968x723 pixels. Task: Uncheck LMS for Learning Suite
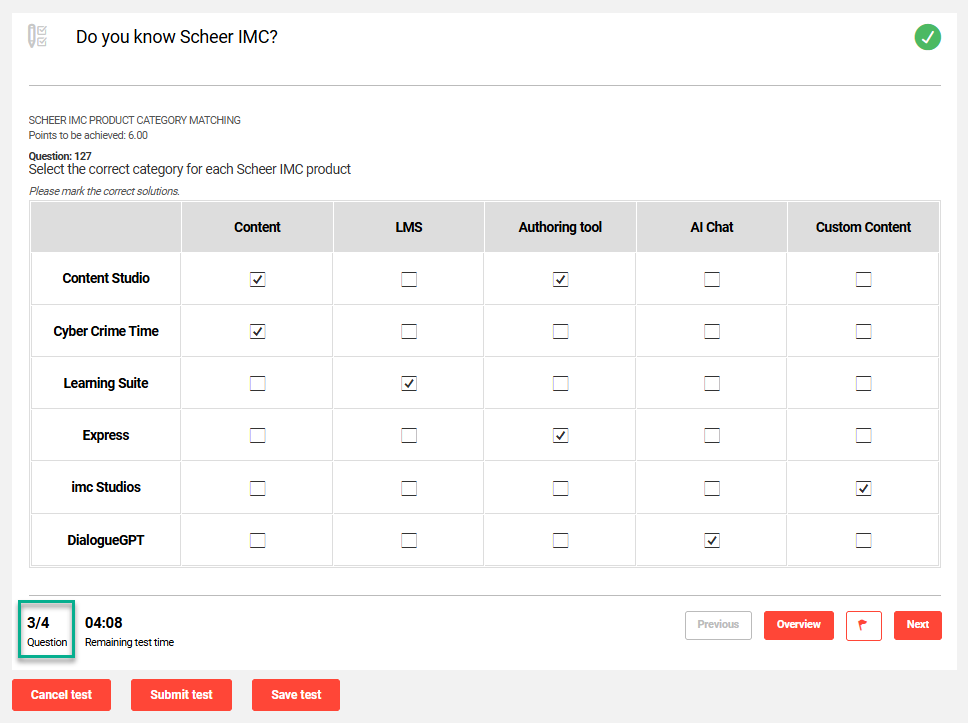coord(409,383)
